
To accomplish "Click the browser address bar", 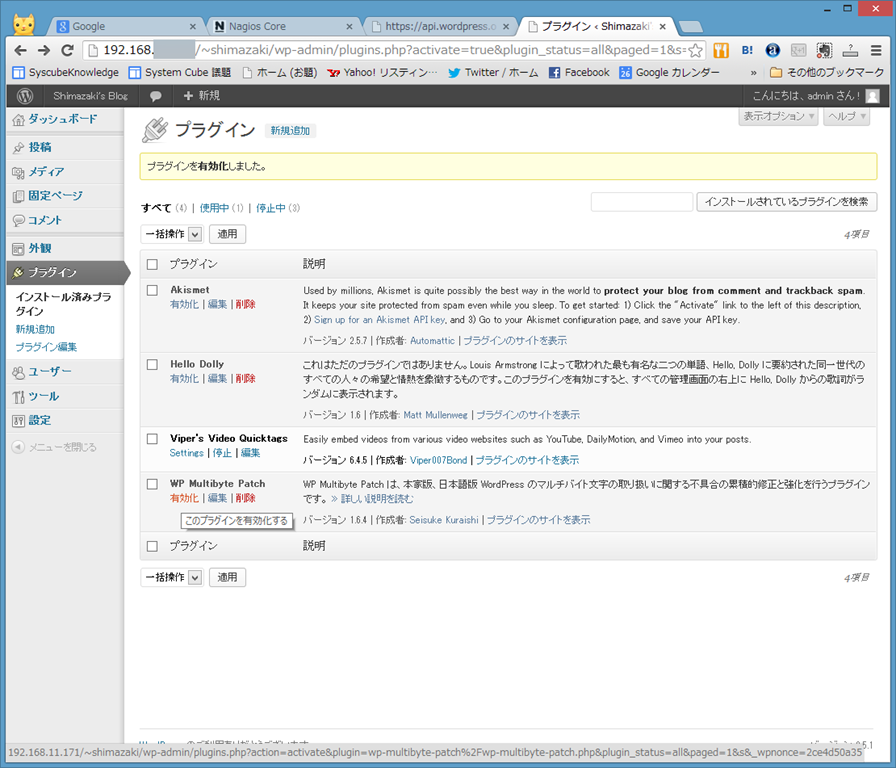I will click(394, 50).
